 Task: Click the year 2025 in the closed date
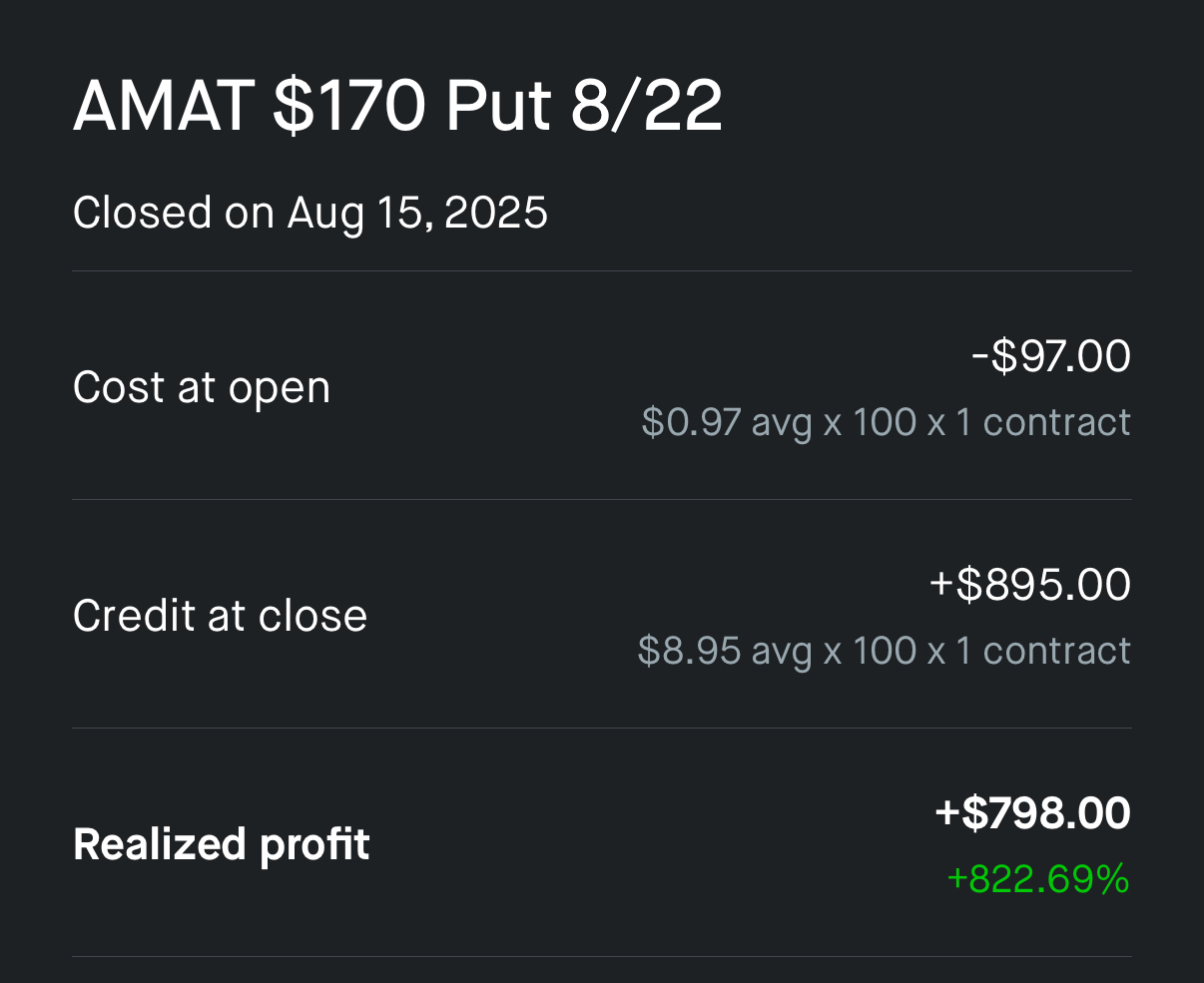point(496,213)
